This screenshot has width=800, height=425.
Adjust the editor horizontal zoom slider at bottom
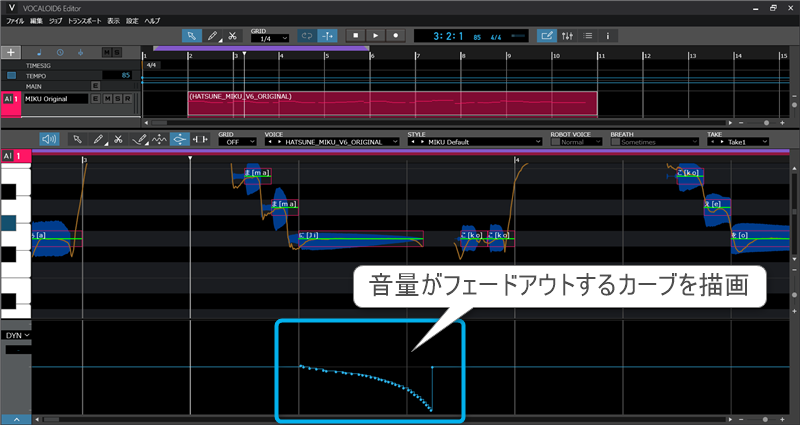pyautogui.click(x=765, y=419)
